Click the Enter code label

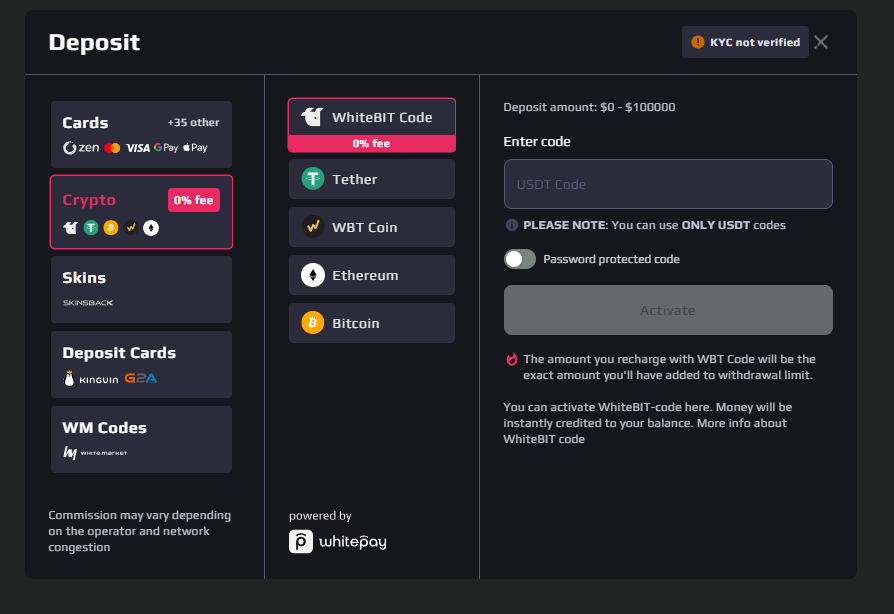pyautogui.click(x=537, y=141)
